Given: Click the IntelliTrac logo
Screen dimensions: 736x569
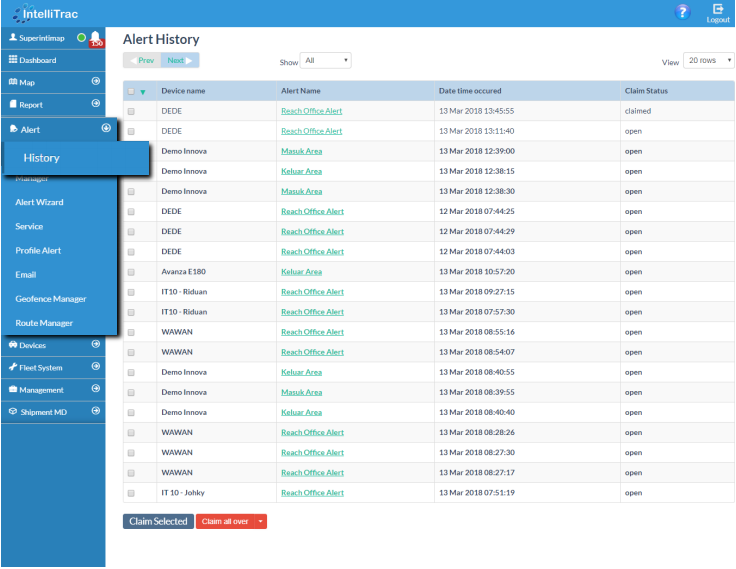Looking at the screenshot, I should coord(46,13).
